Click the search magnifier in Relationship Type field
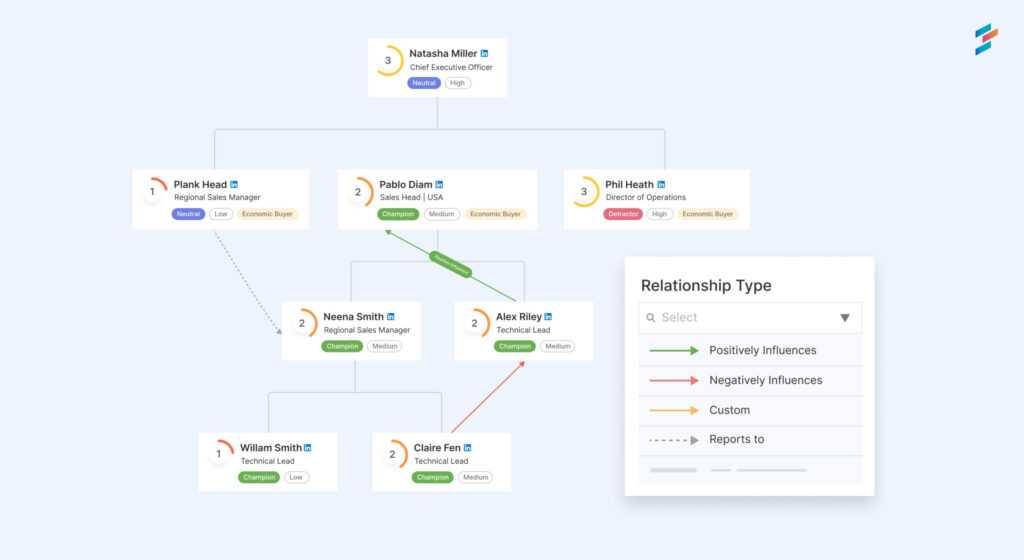Viewport: 1024px width, 560px height. [650, 318]
